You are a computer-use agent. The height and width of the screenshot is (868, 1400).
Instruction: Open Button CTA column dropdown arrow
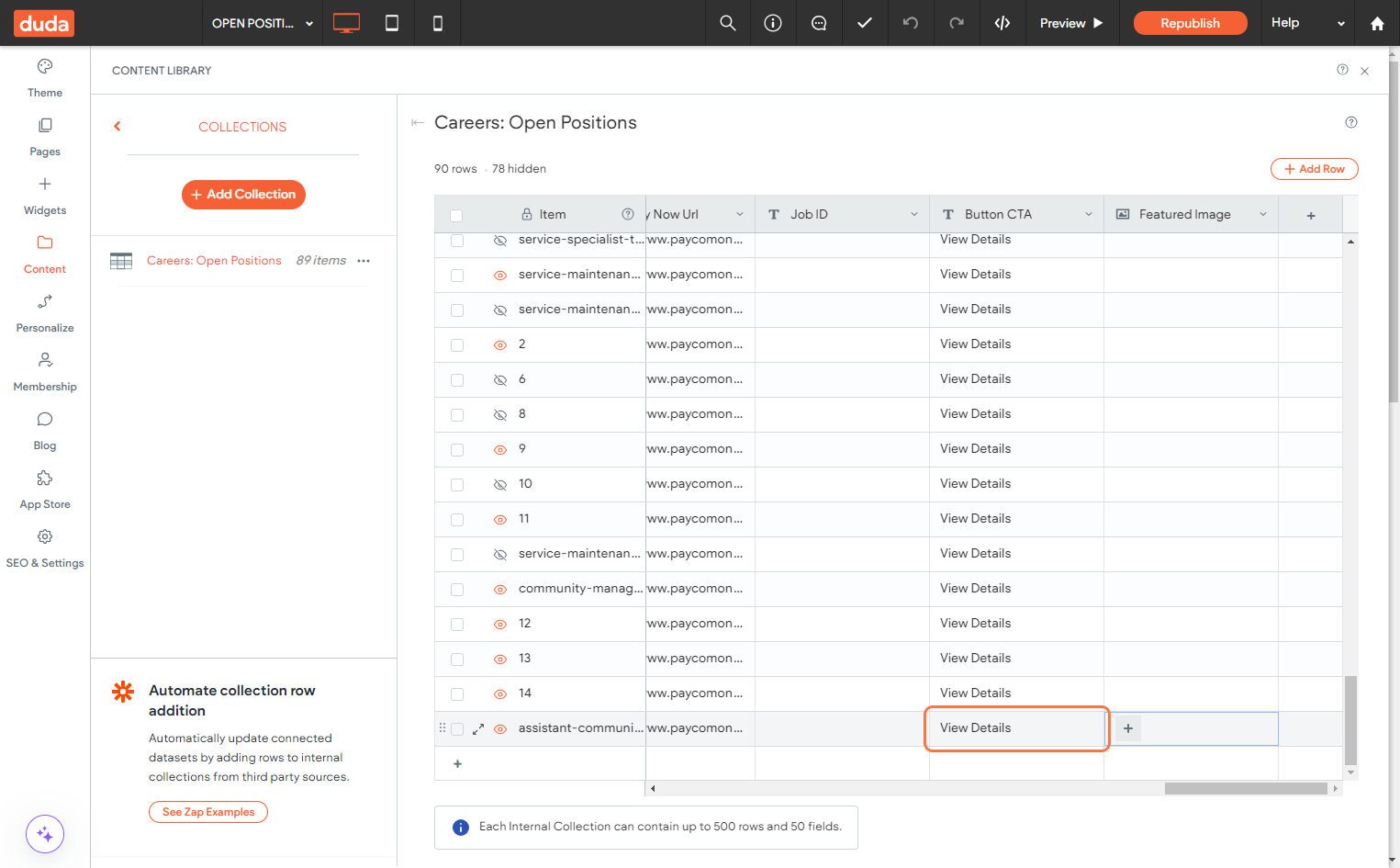coord(1089,214)
